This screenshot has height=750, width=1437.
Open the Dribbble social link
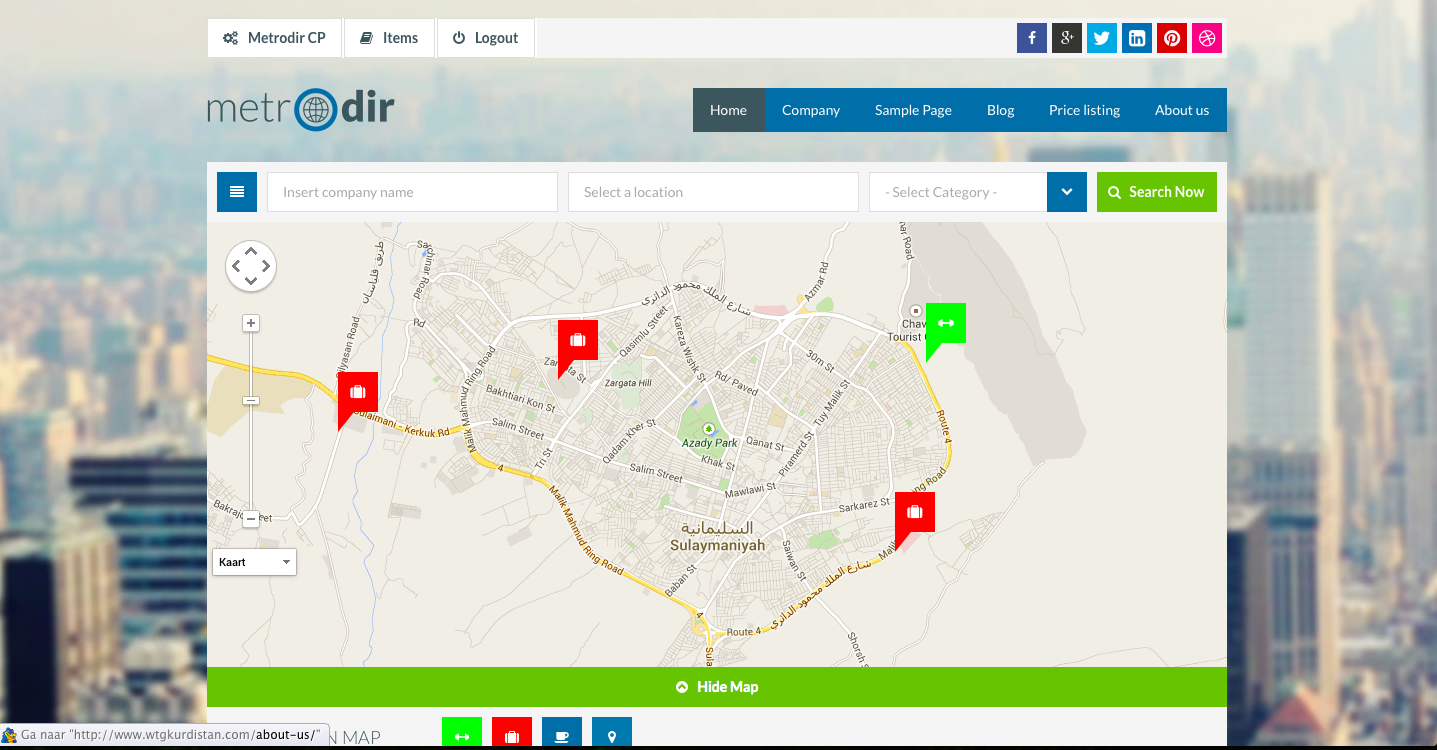tap(1207, 38)
